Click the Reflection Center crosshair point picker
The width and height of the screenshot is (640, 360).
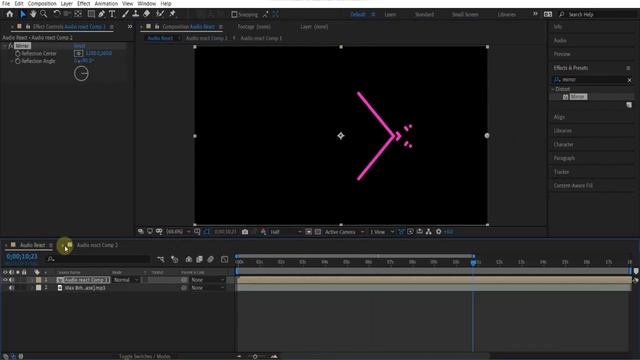pos(79,53)
